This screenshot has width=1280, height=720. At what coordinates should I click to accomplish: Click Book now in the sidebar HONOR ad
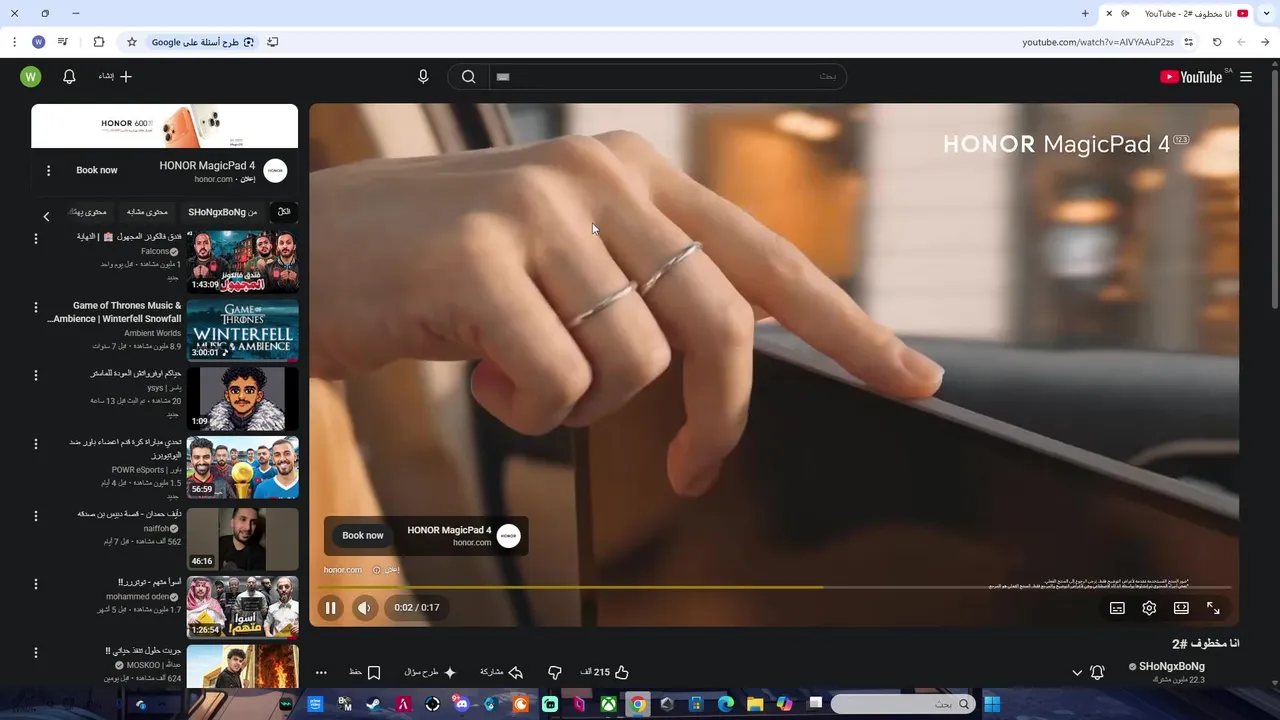(x=97, y=170)
